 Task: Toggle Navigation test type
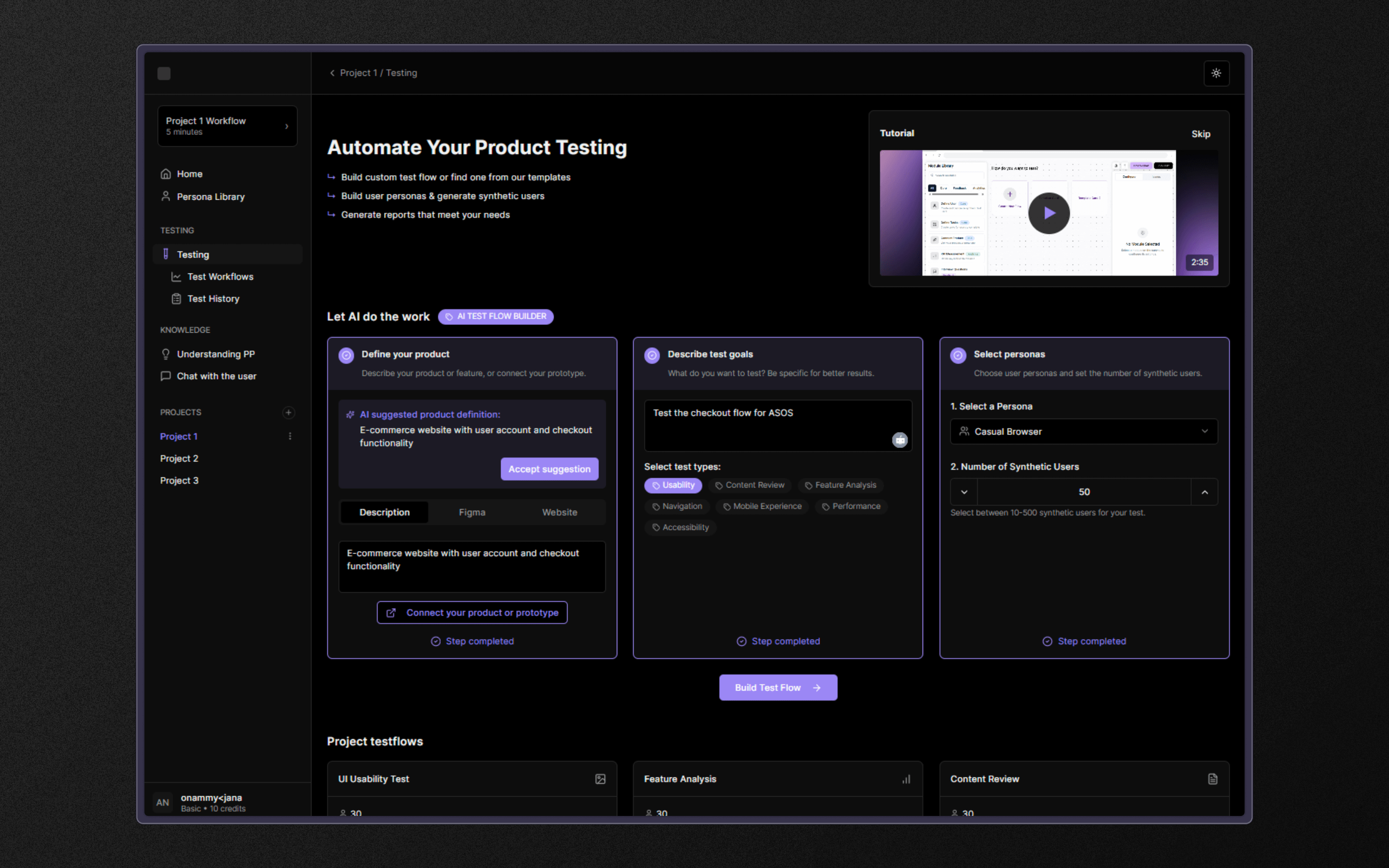point(677,506)
